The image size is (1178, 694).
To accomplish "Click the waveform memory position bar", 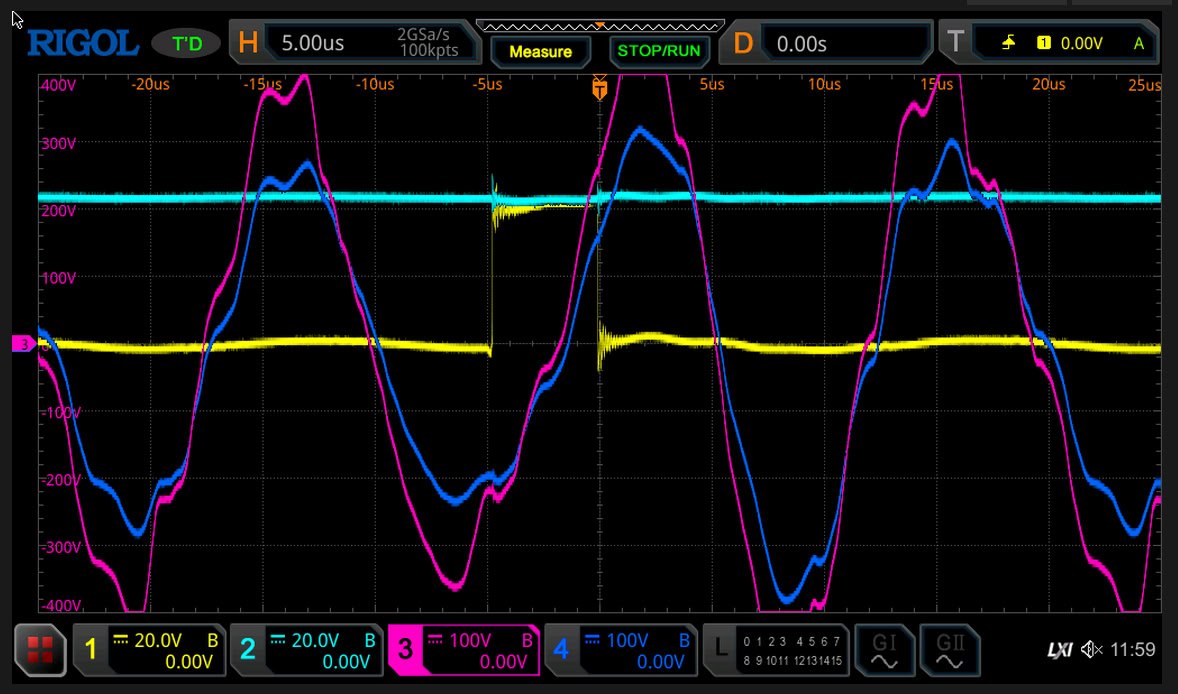I will [x=598, y=24].
